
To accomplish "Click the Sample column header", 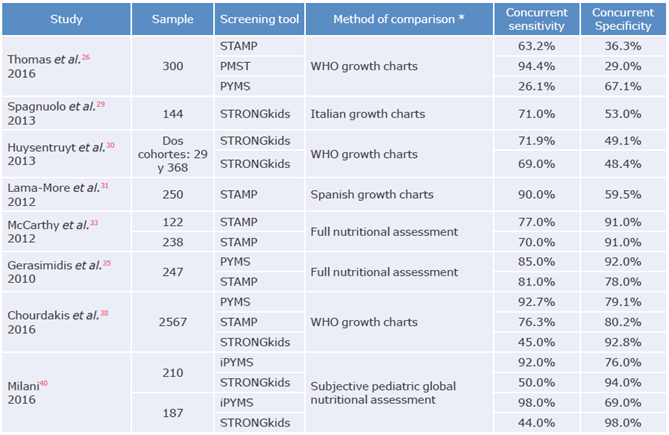I will [x=172, y=18].
